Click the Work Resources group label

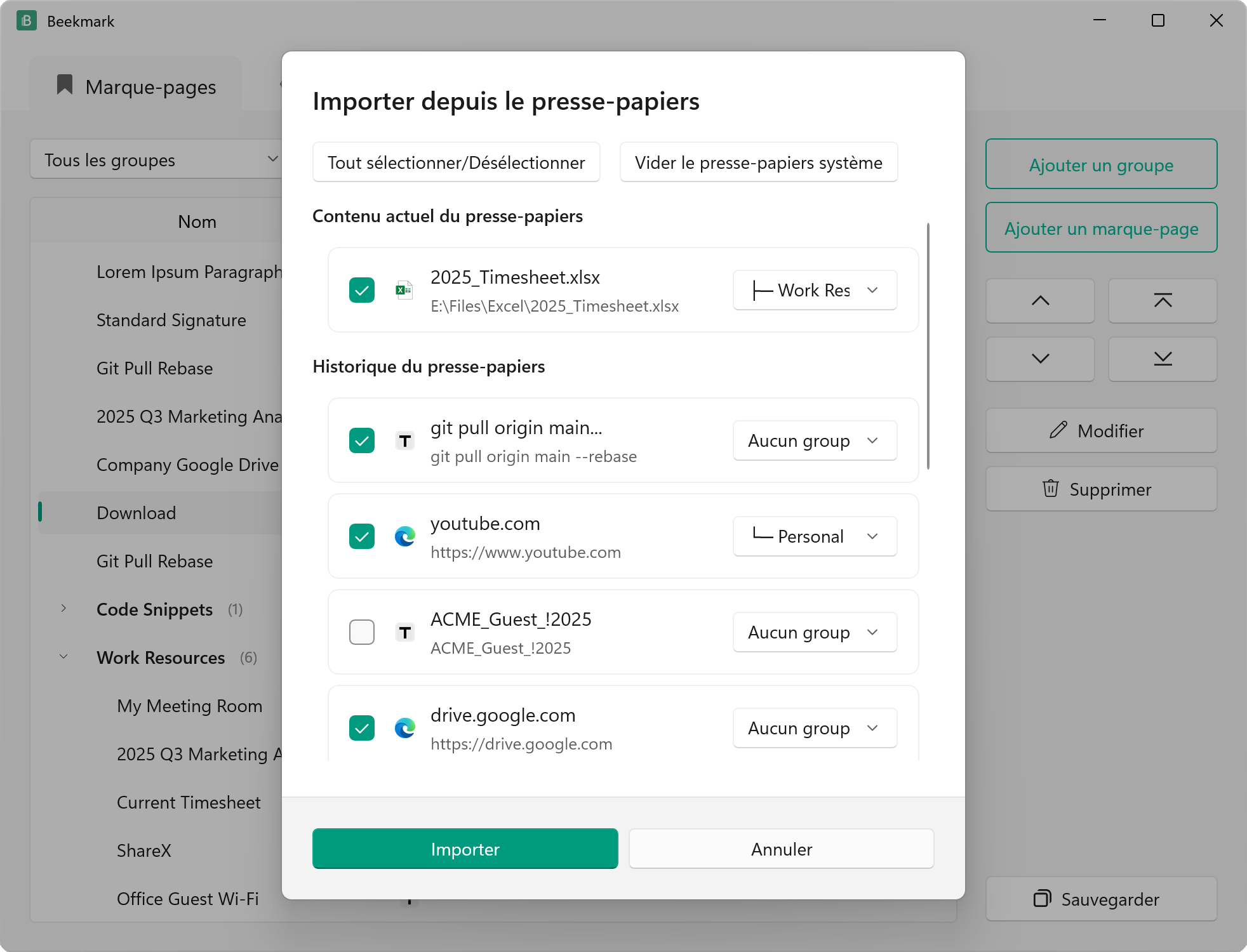161,658
